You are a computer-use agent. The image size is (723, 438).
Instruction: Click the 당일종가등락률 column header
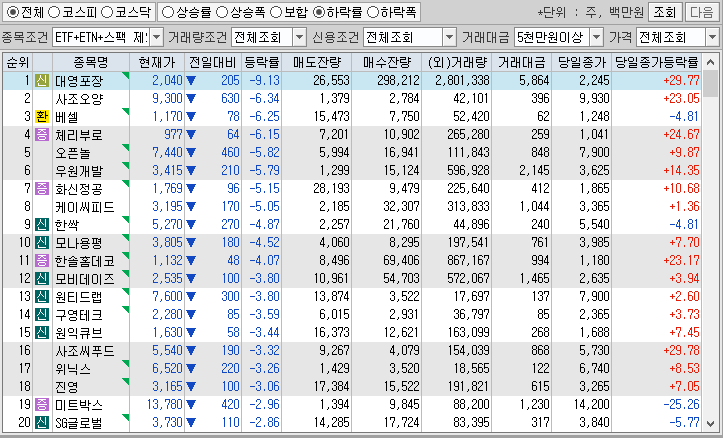pyautogui.click(x=657, y=62)
